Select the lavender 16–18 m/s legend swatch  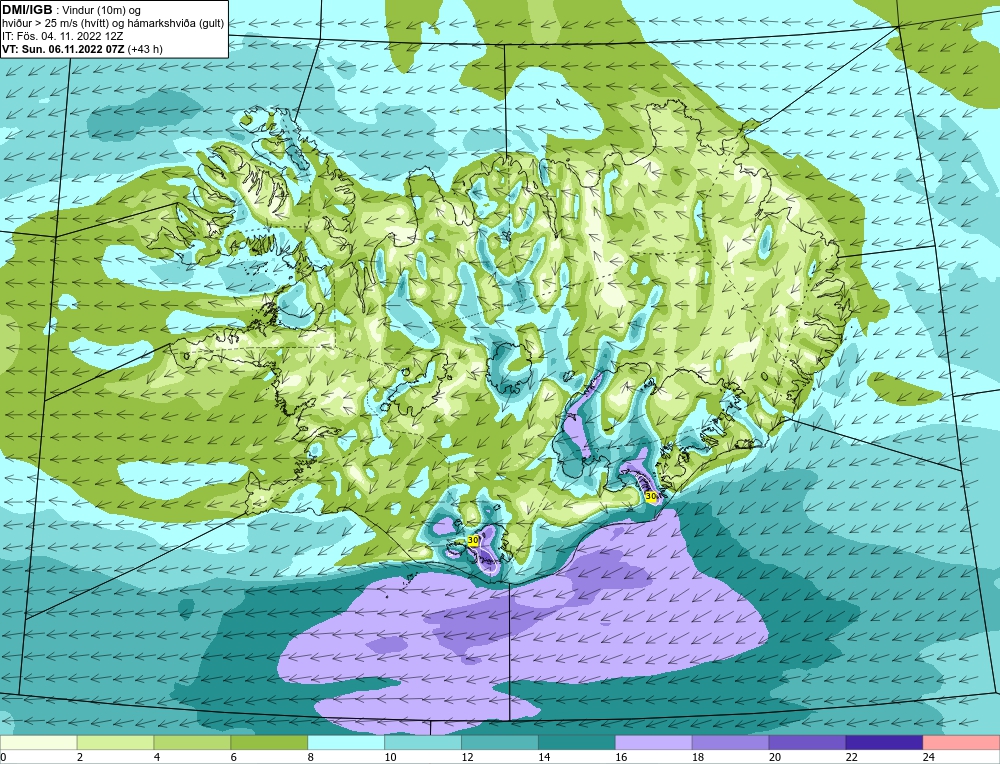pyautogui.click(x=654, y=743)
